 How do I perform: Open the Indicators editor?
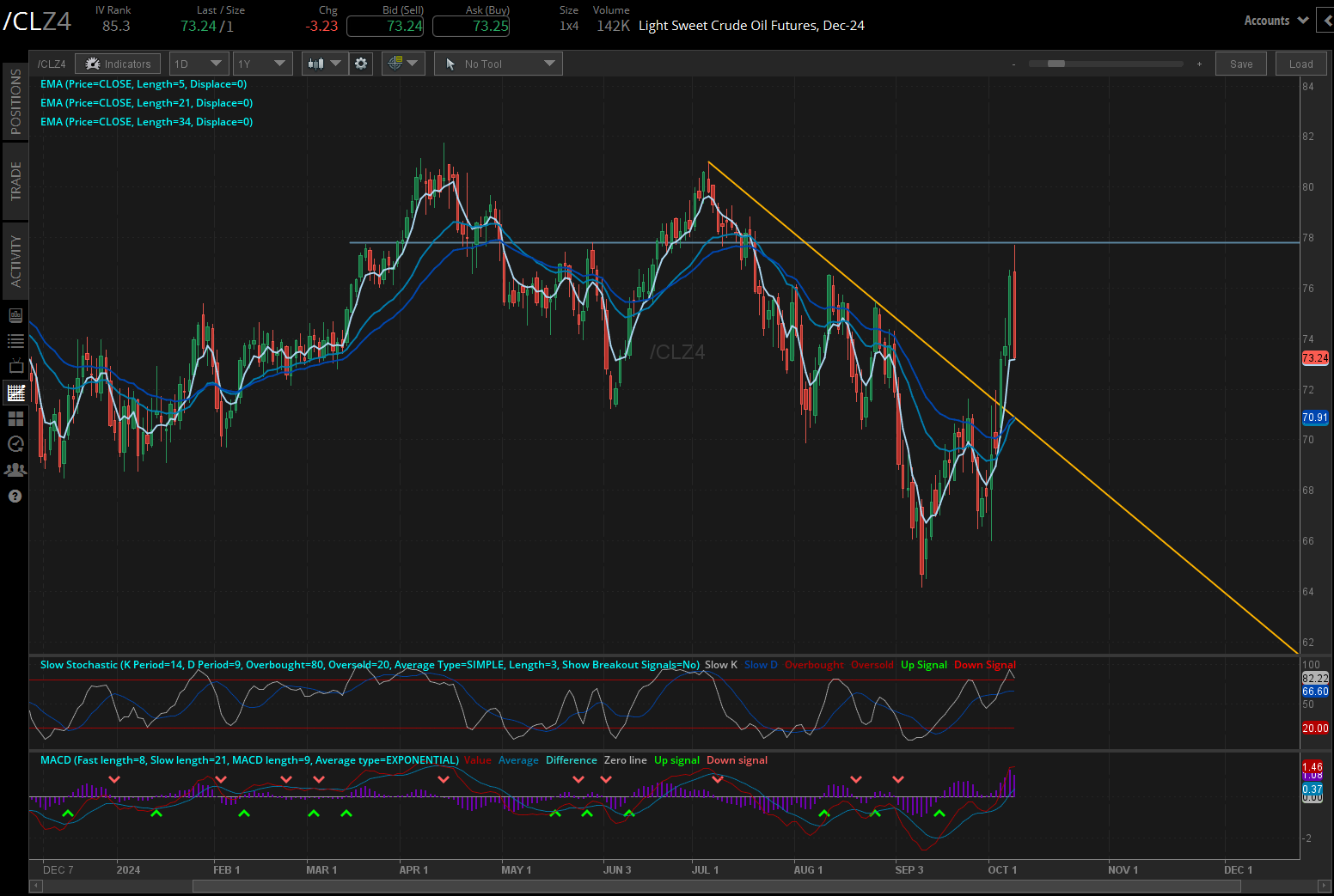coord(118,63)
